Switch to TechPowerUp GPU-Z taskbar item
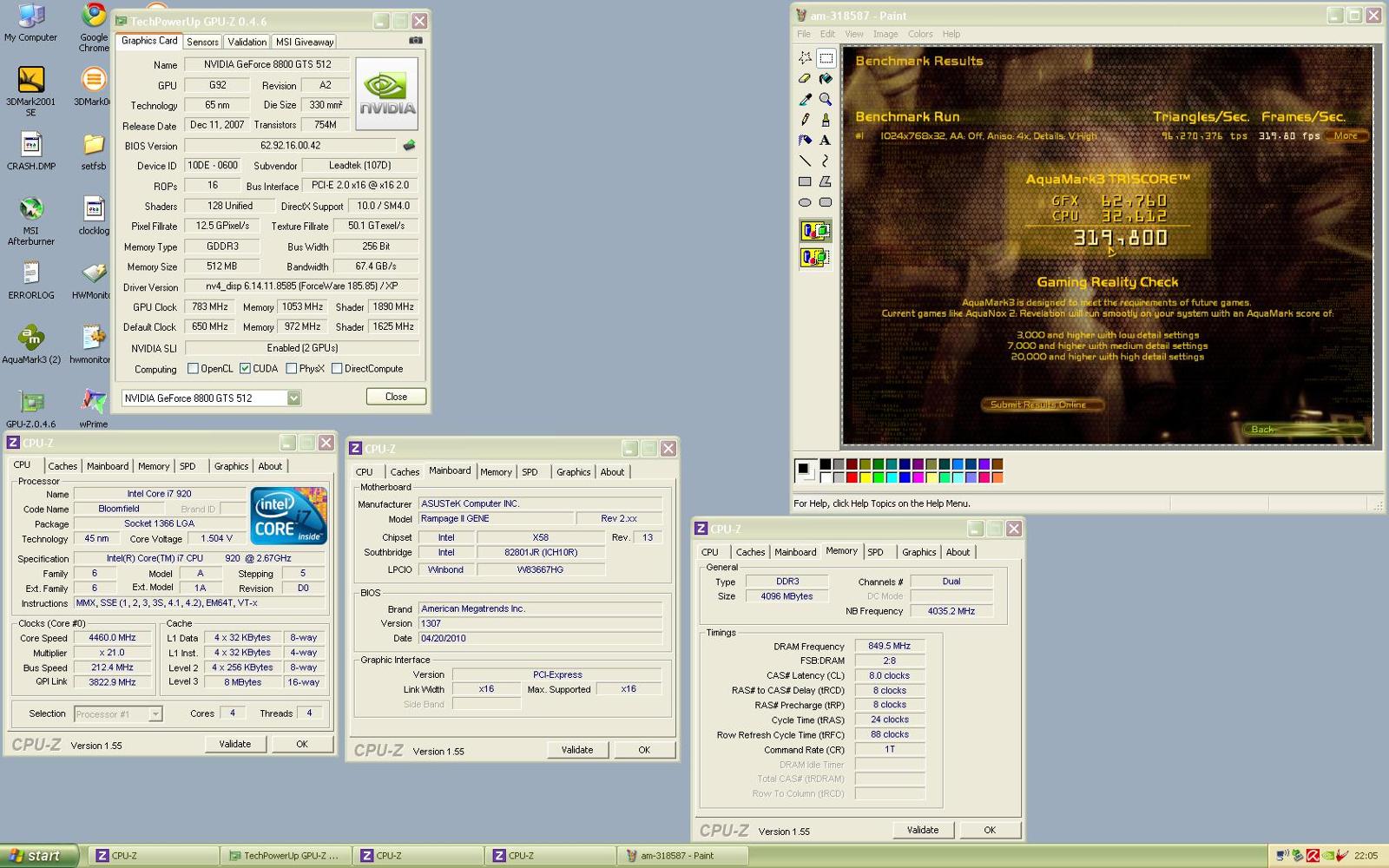 [x=286, y=856]
